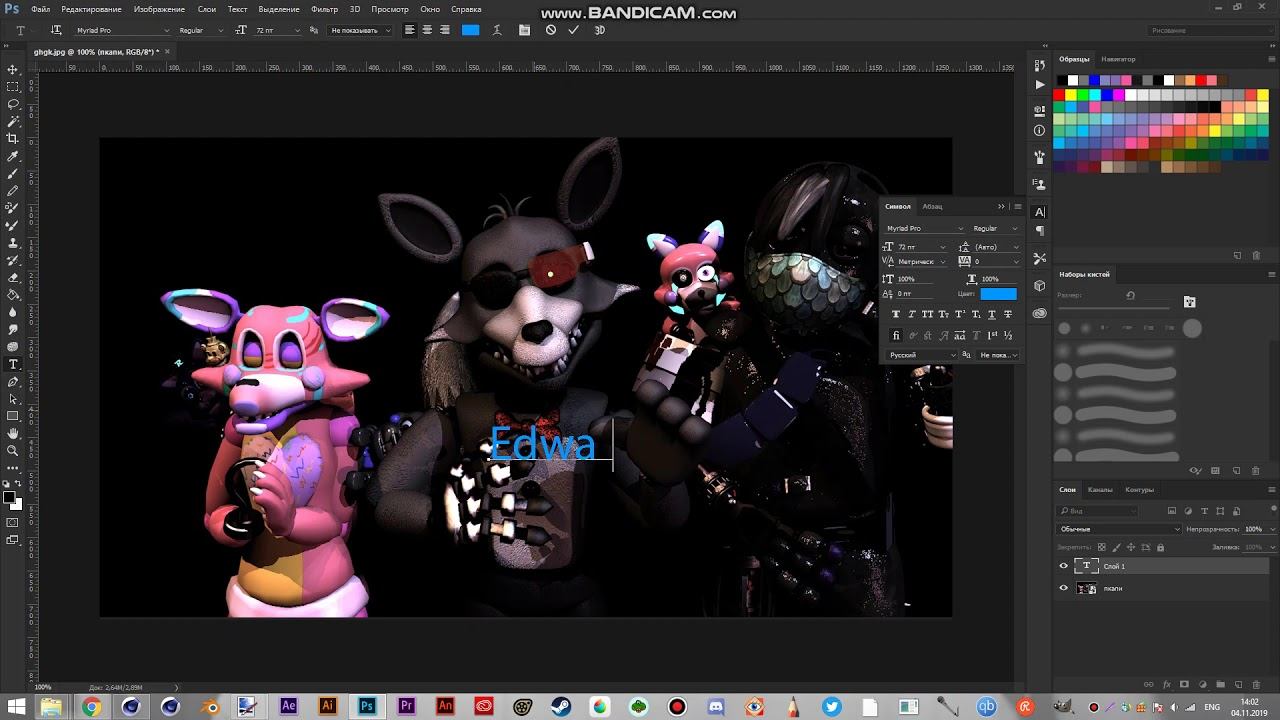
Task: Switch to the Абзац tab
Action: click(x=932, y=206)
